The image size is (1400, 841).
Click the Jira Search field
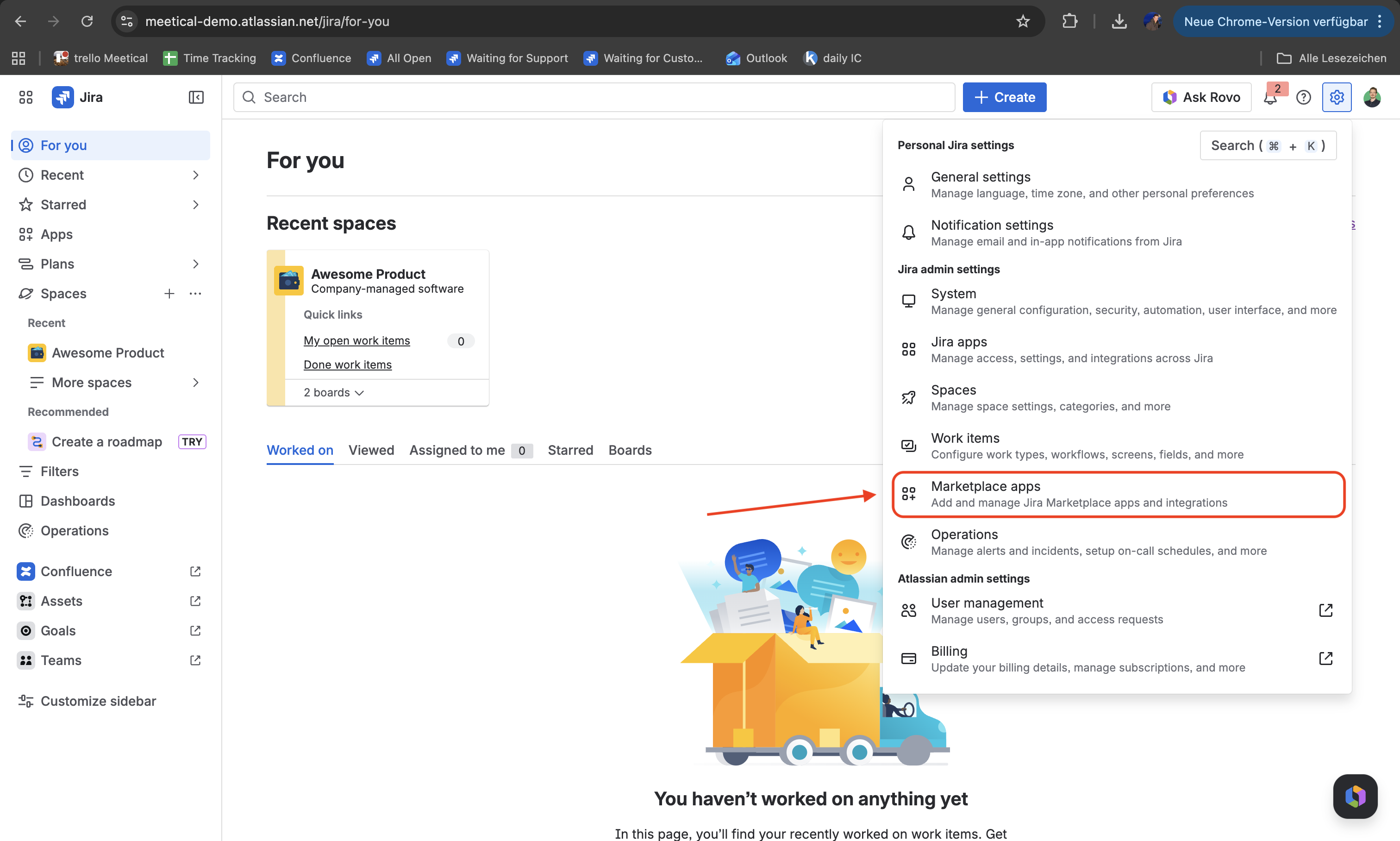coord(594,97)
